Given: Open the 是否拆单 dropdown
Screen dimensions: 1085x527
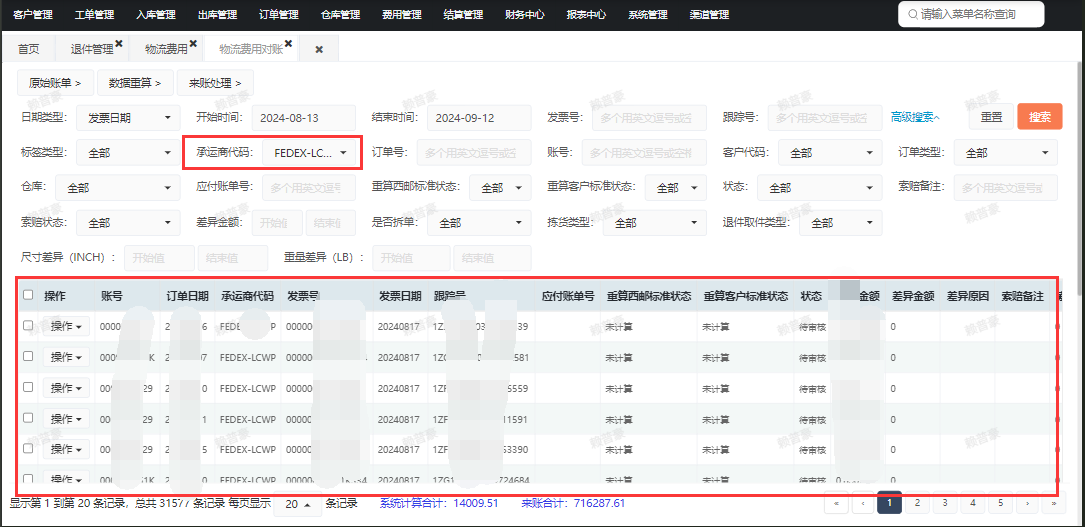Looking at the screenshot, I should [x=479, y=223].
